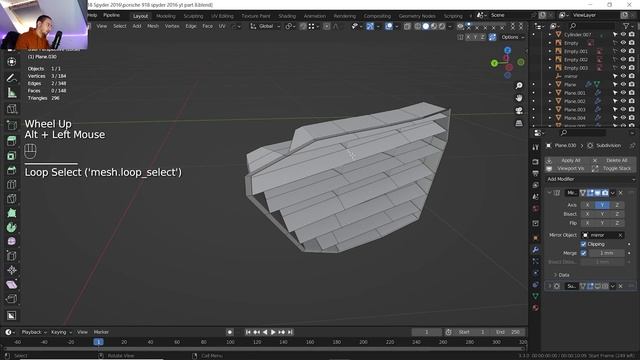Select solid viewport shading mode

pos(426,26)
